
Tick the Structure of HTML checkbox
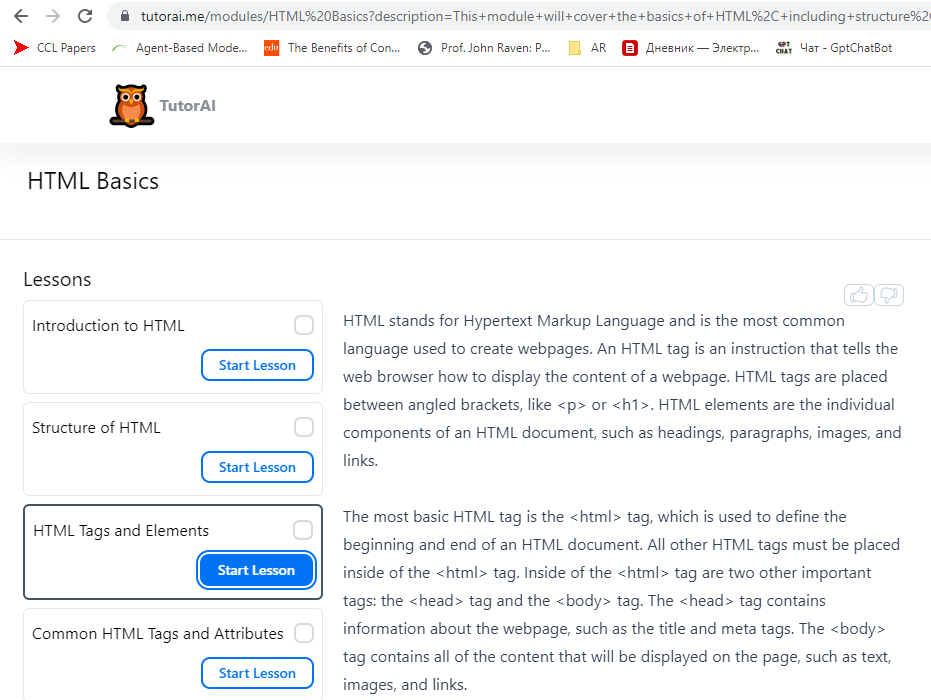click(x=304, y=427)
